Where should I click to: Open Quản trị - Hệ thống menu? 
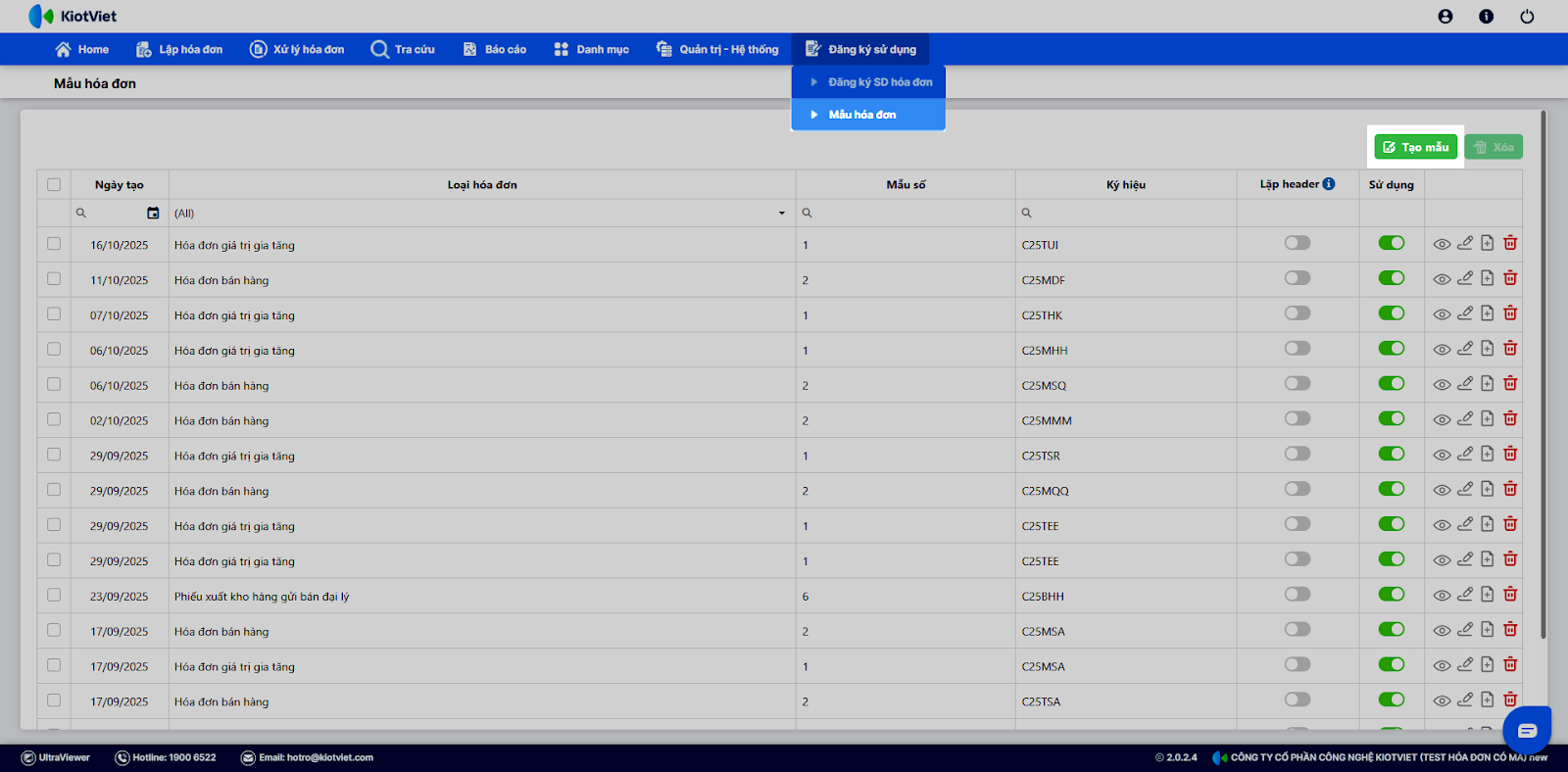tap(717, 50)
